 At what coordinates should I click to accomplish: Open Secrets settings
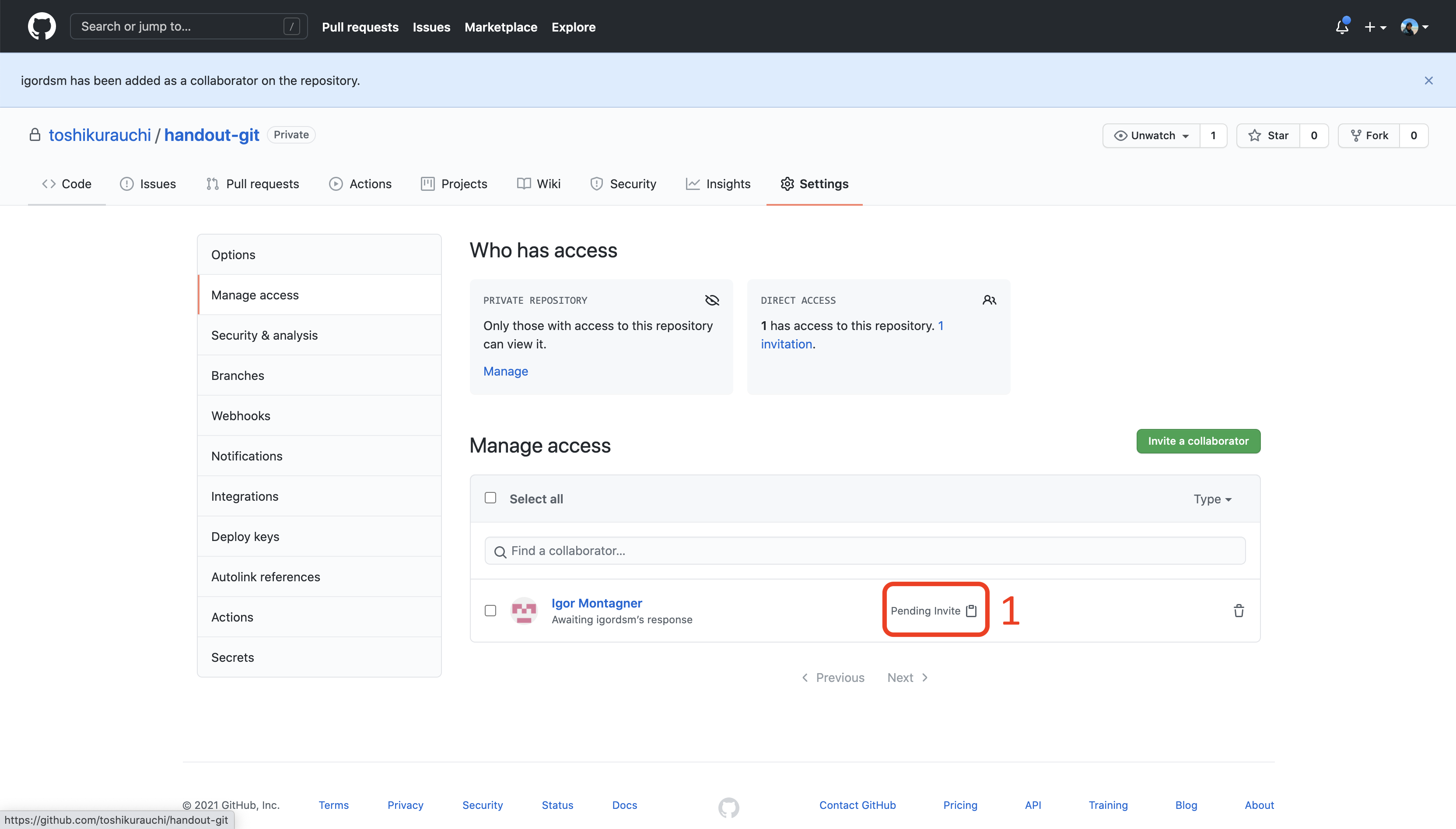pos(319,657)
